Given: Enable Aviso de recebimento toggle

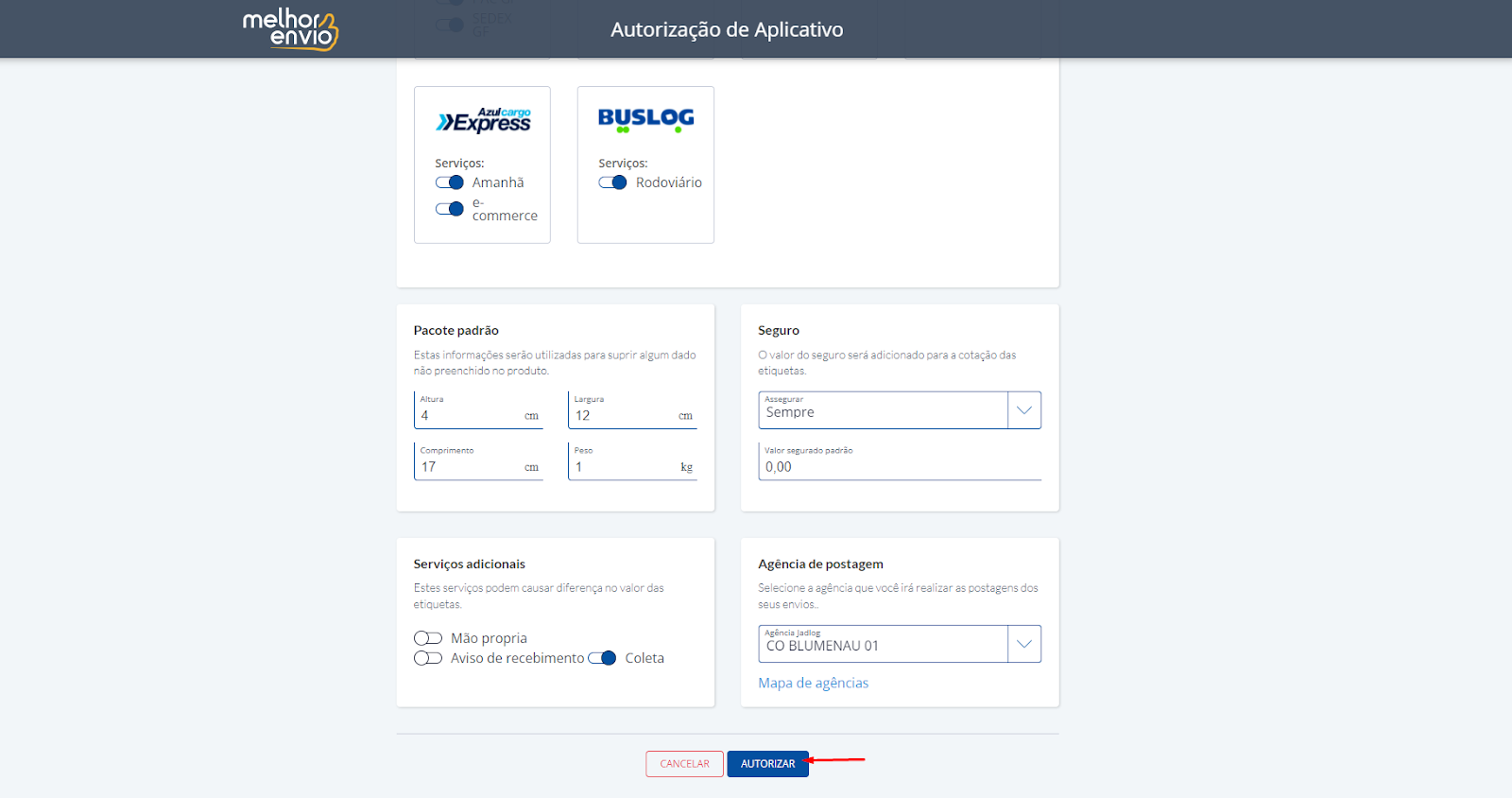Looking at the screenshot, I should [428, 658].
